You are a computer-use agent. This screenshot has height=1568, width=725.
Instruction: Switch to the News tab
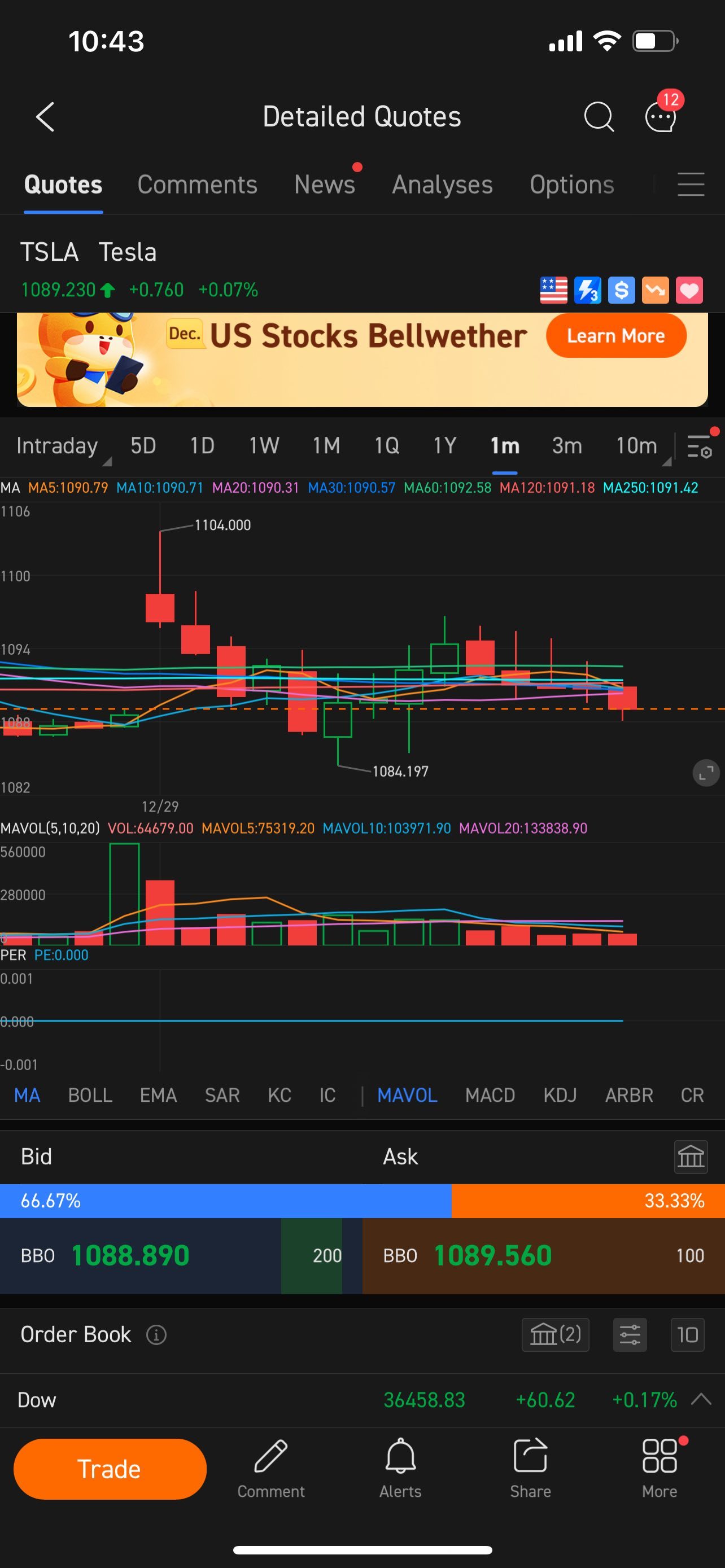click(325, 185)
